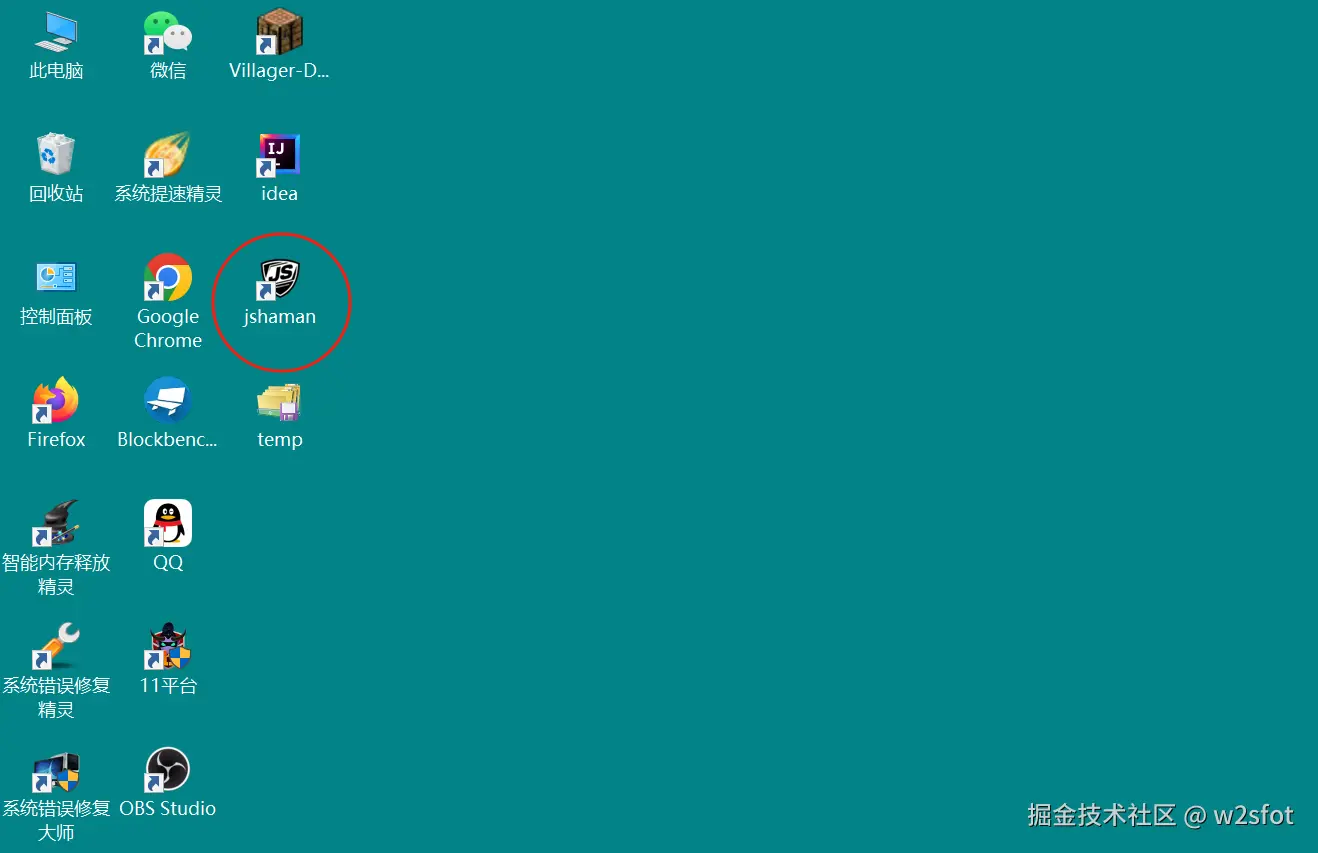1318x853 pixels.
Task: Select the Google Chrome shortcut icon
Action: pyautogui.click(x=168, y=278)
